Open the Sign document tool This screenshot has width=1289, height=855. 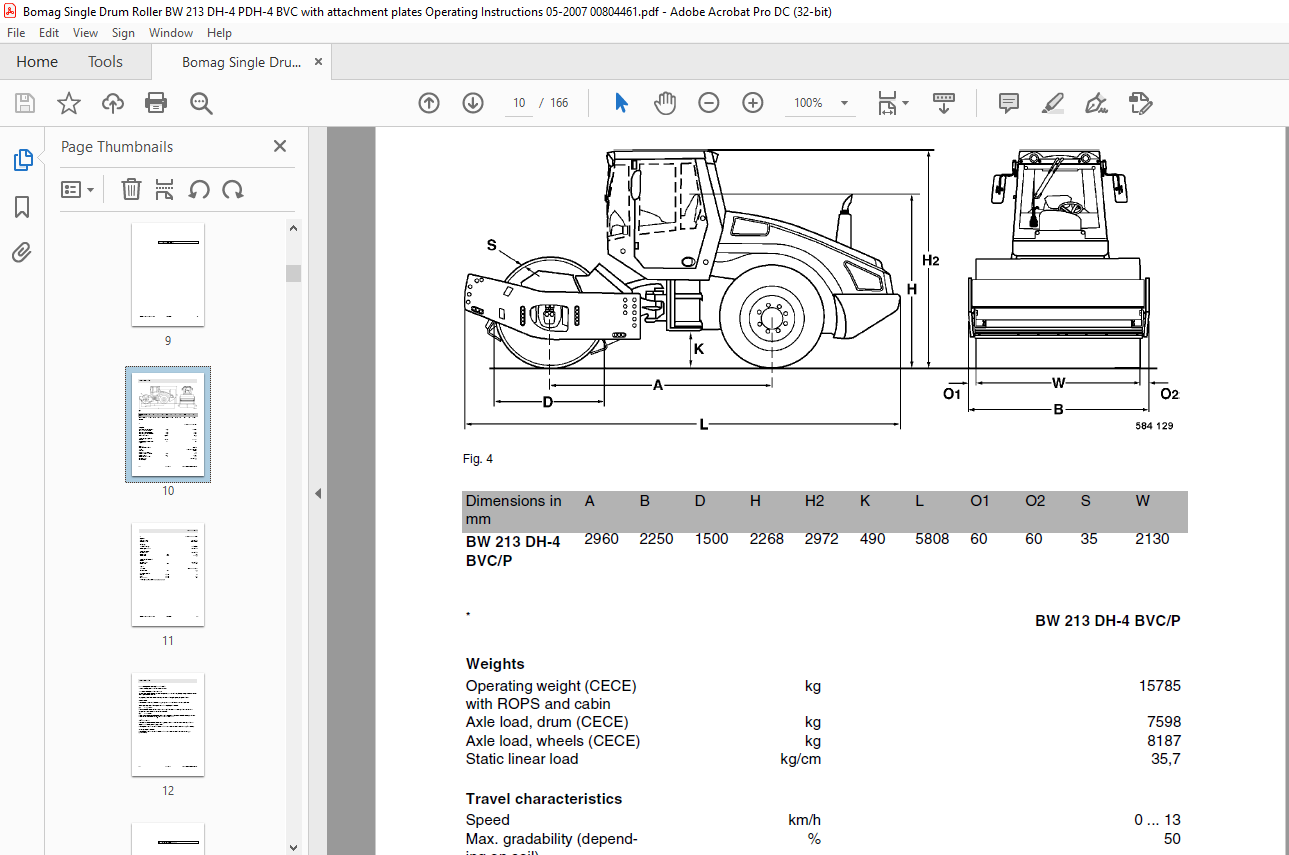pos(1097,103)
